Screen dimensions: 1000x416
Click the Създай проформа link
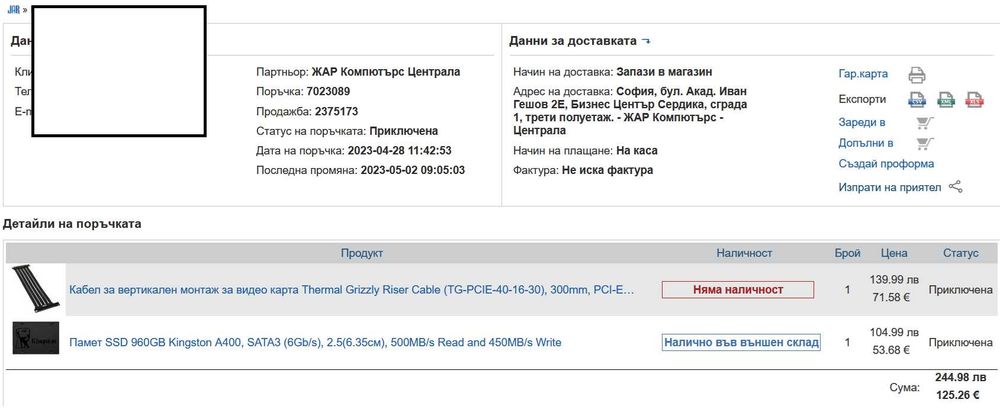886,164
